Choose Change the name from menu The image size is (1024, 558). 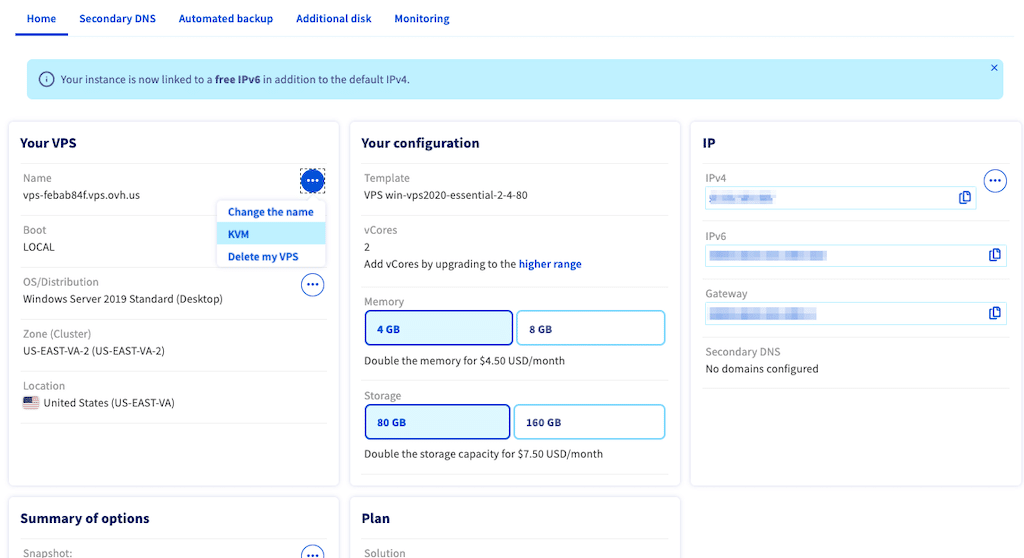coord(271,212)
